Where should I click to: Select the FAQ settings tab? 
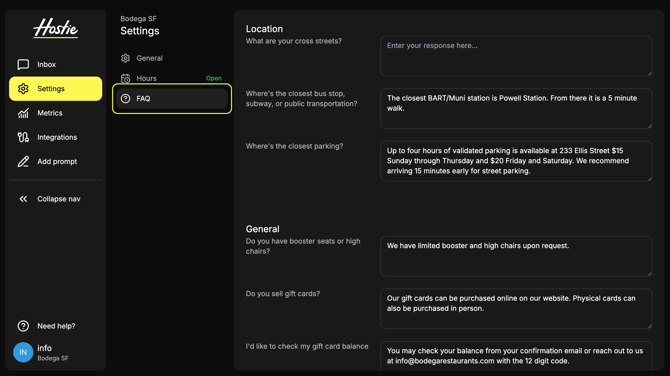(x=172, y=99)
